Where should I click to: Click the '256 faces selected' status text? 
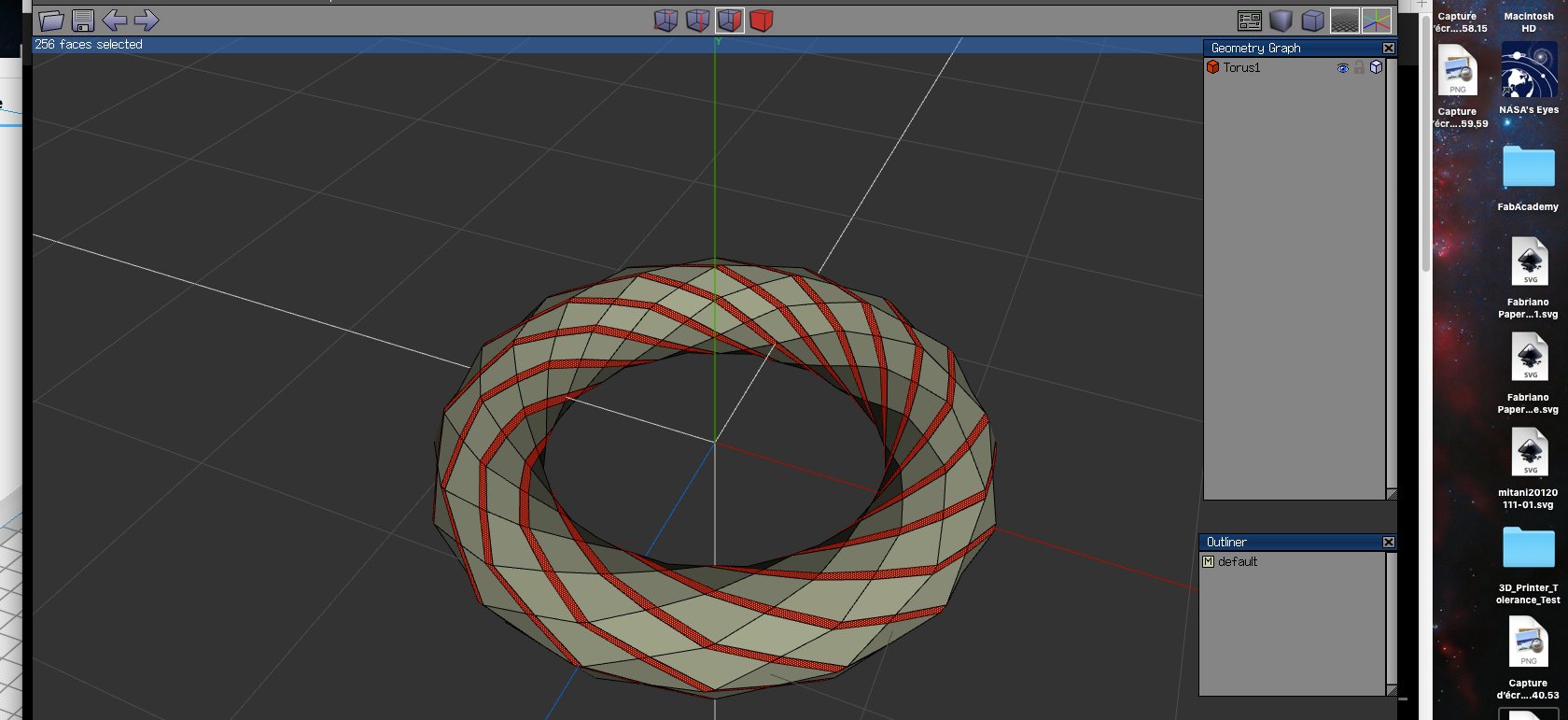click(x=89, y=44)
